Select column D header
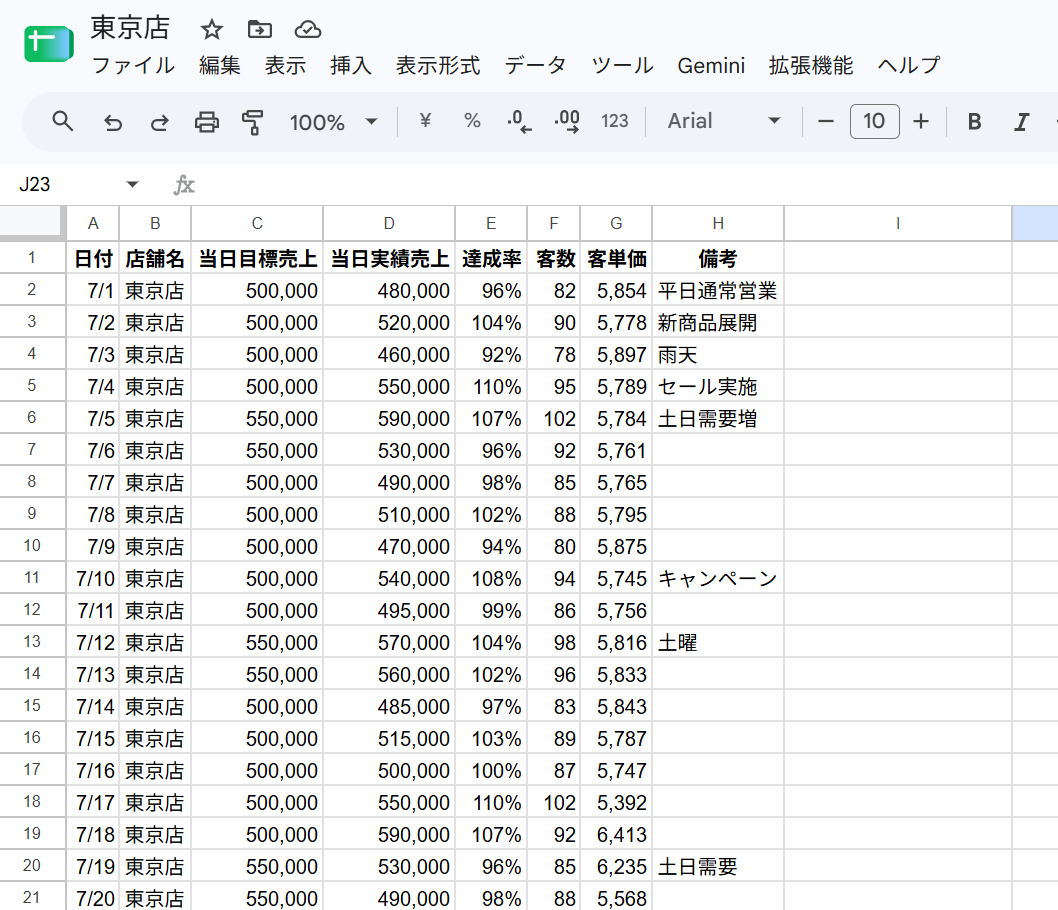1058x910 pixels. [x=389, y=223]
